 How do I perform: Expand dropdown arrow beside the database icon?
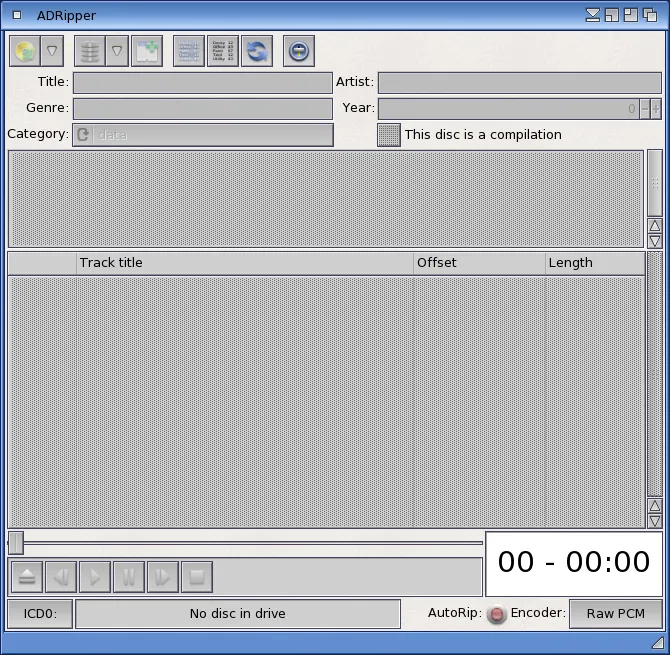117,51
